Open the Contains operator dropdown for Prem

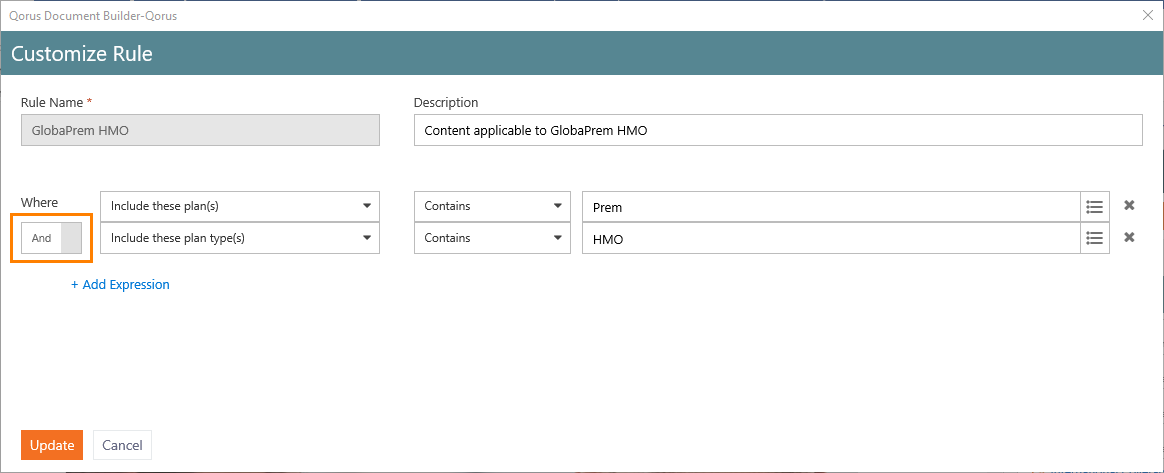pos(492,206)
